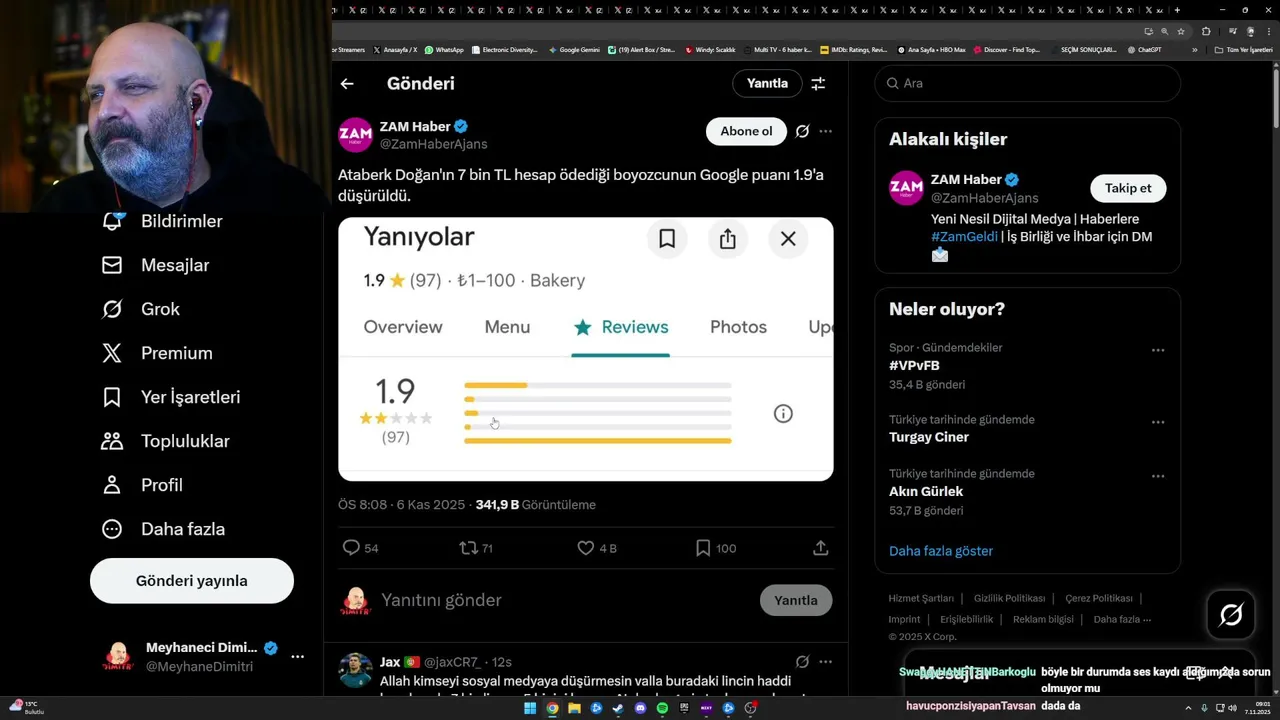Open options dots for Akın Gürlek trend
Viewport: 1280px width, 720px height.
click(1158, 476)
